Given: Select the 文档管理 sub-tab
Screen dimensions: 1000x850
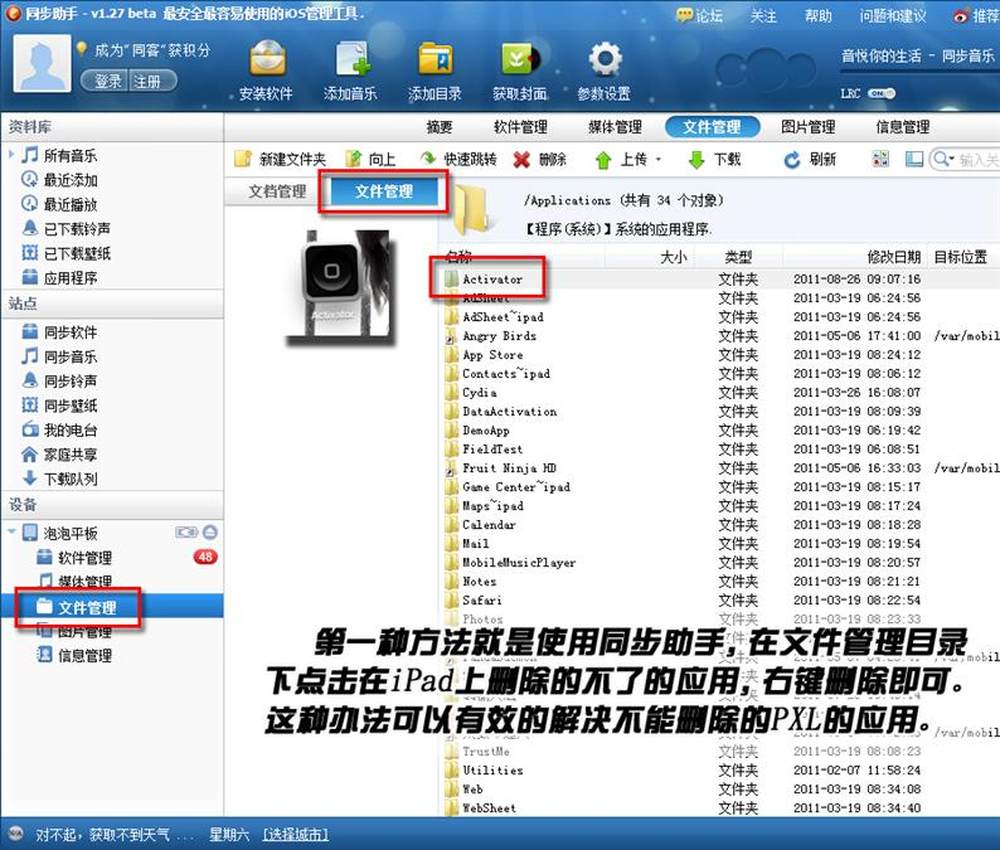Looking at the screenshot, I should [x=277, y=191].
